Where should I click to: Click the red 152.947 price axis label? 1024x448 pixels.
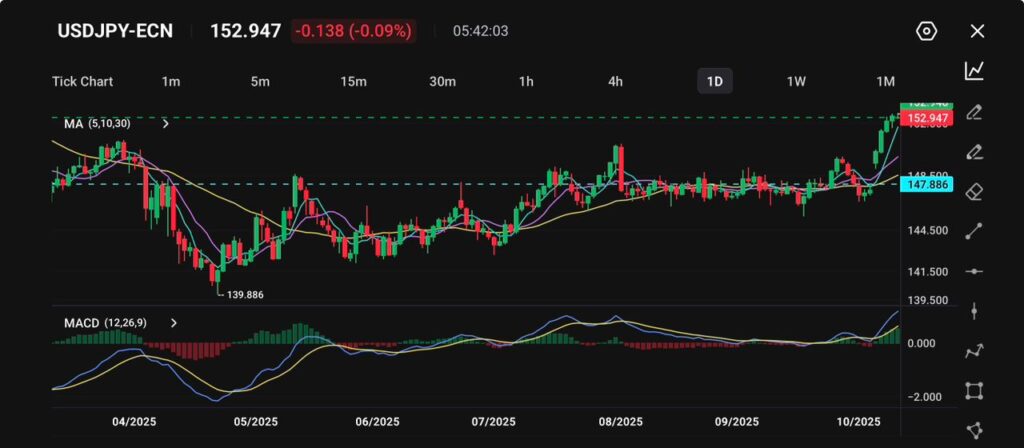(x=926, y=118)
